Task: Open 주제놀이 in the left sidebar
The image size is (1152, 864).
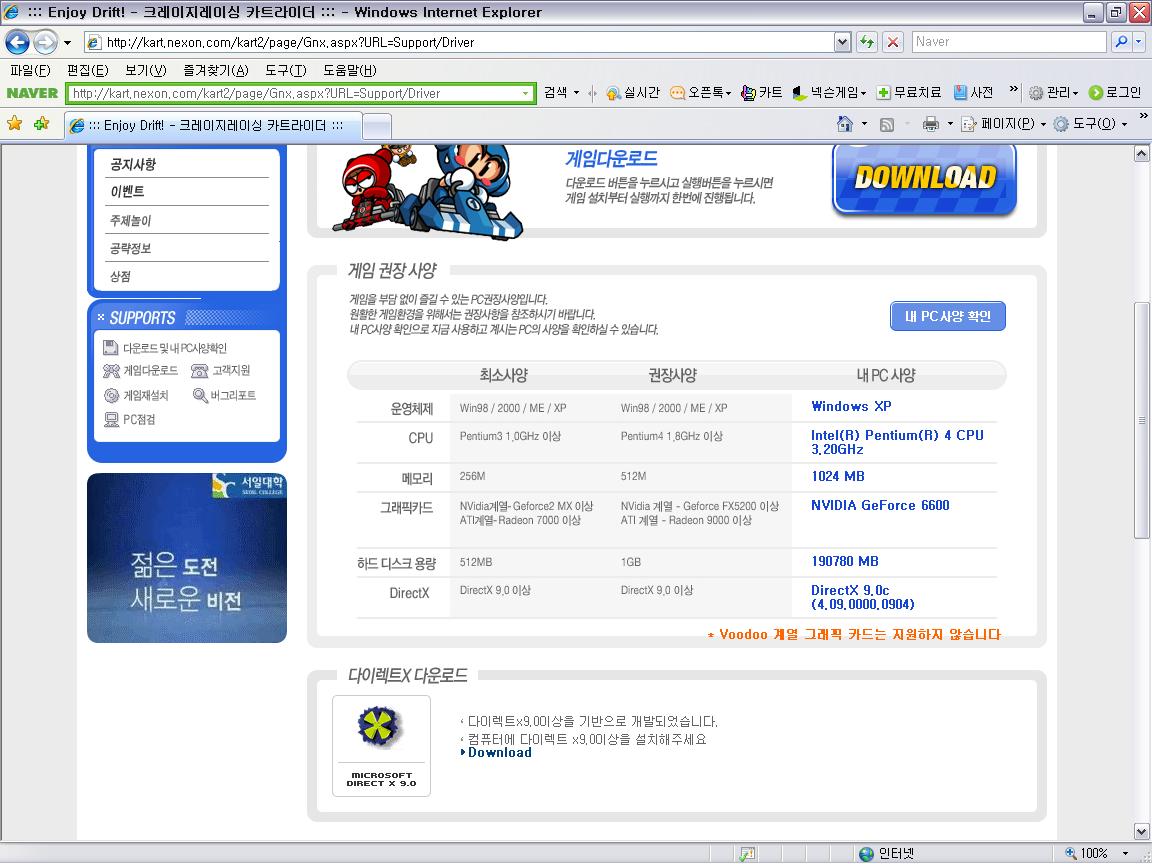Action: pyautogui.click(x=130, y=220)
